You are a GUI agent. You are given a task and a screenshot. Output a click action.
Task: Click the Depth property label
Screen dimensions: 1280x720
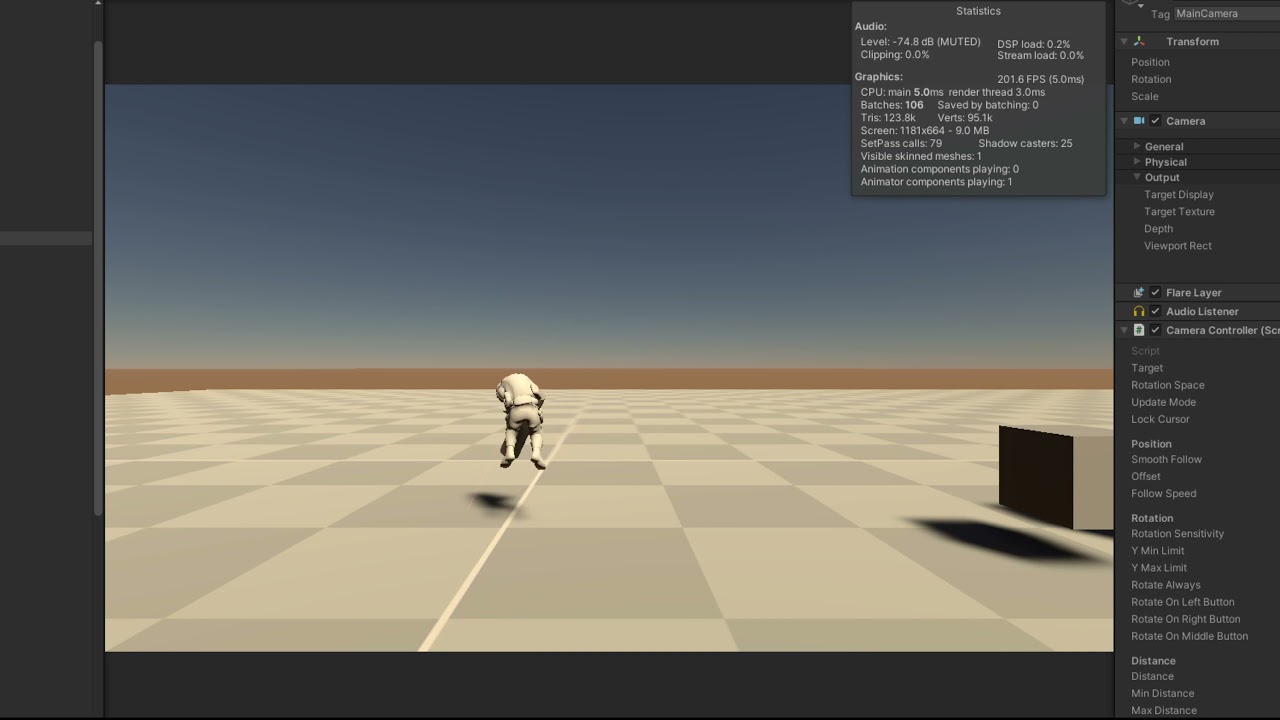(x=1158, y=229)
